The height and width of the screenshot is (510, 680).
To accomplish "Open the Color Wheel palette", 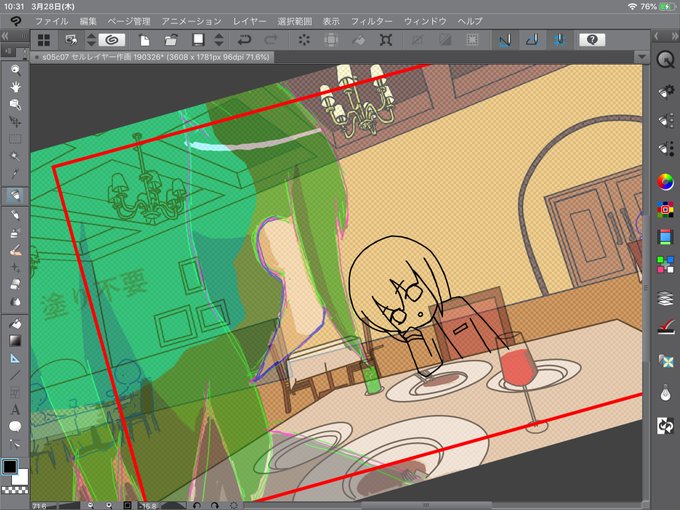I will 665,182.
